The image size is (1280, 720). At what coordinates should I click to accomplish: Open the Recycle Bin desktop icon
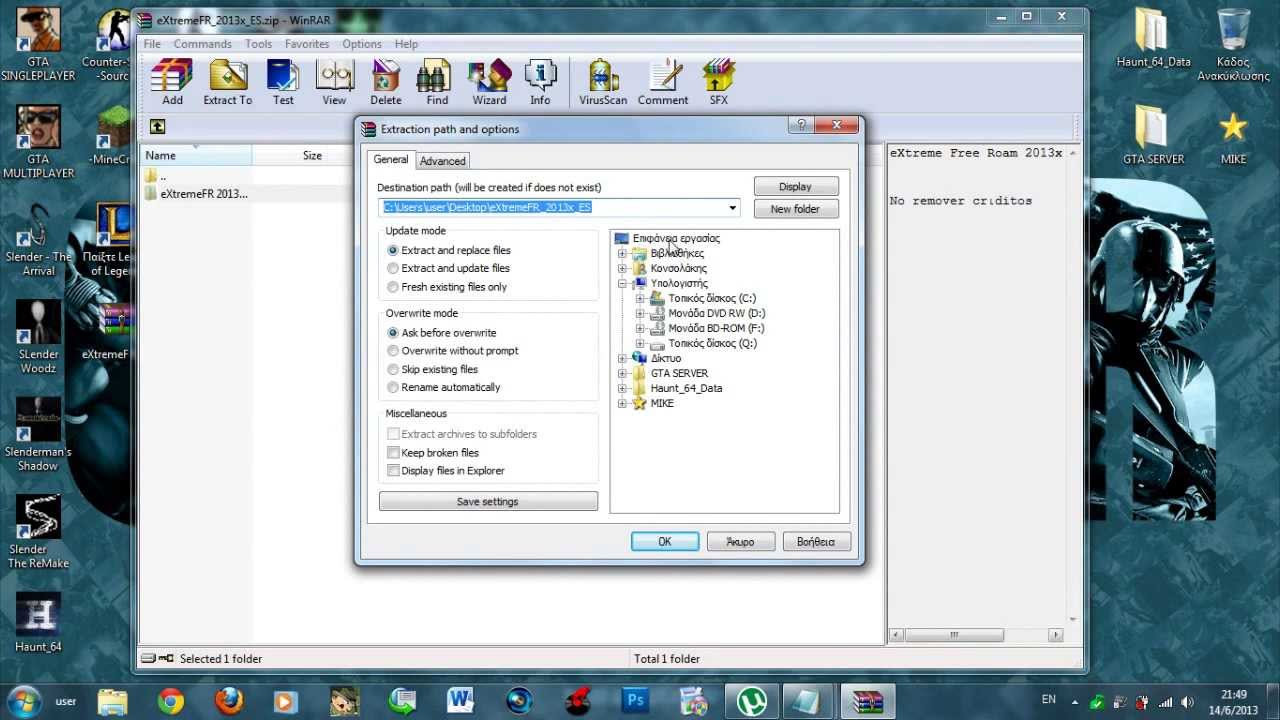tap(1233, 45)
